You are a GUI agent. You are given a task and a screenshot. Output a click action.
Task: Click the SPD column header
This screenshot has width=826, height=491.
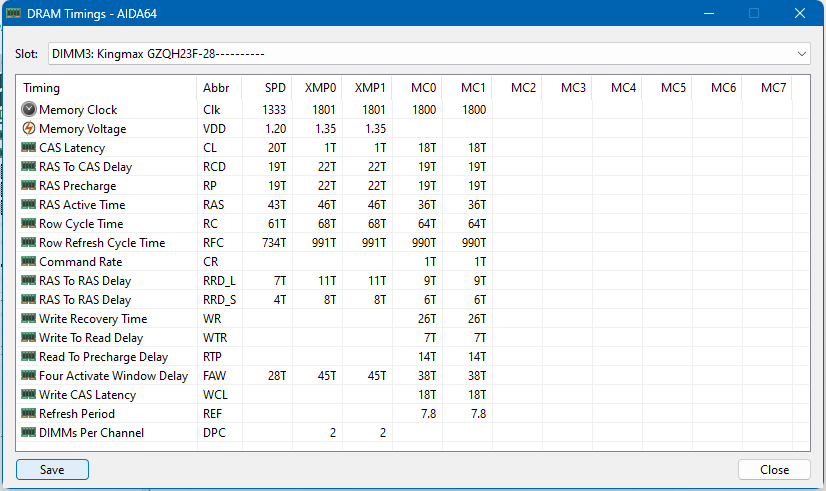coord(267,88)
